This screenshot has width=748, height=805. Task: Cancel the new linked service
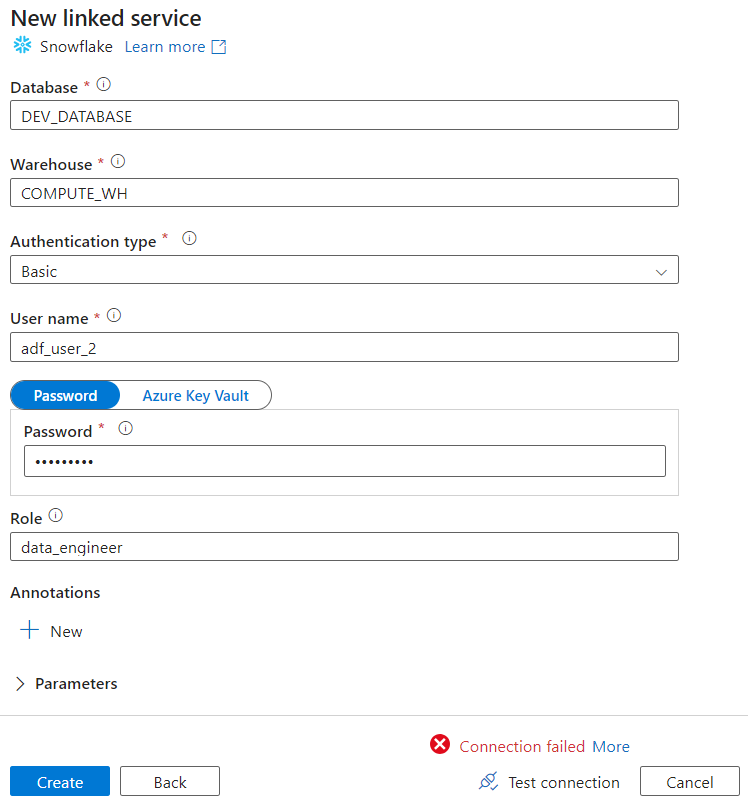click(690, 781)
